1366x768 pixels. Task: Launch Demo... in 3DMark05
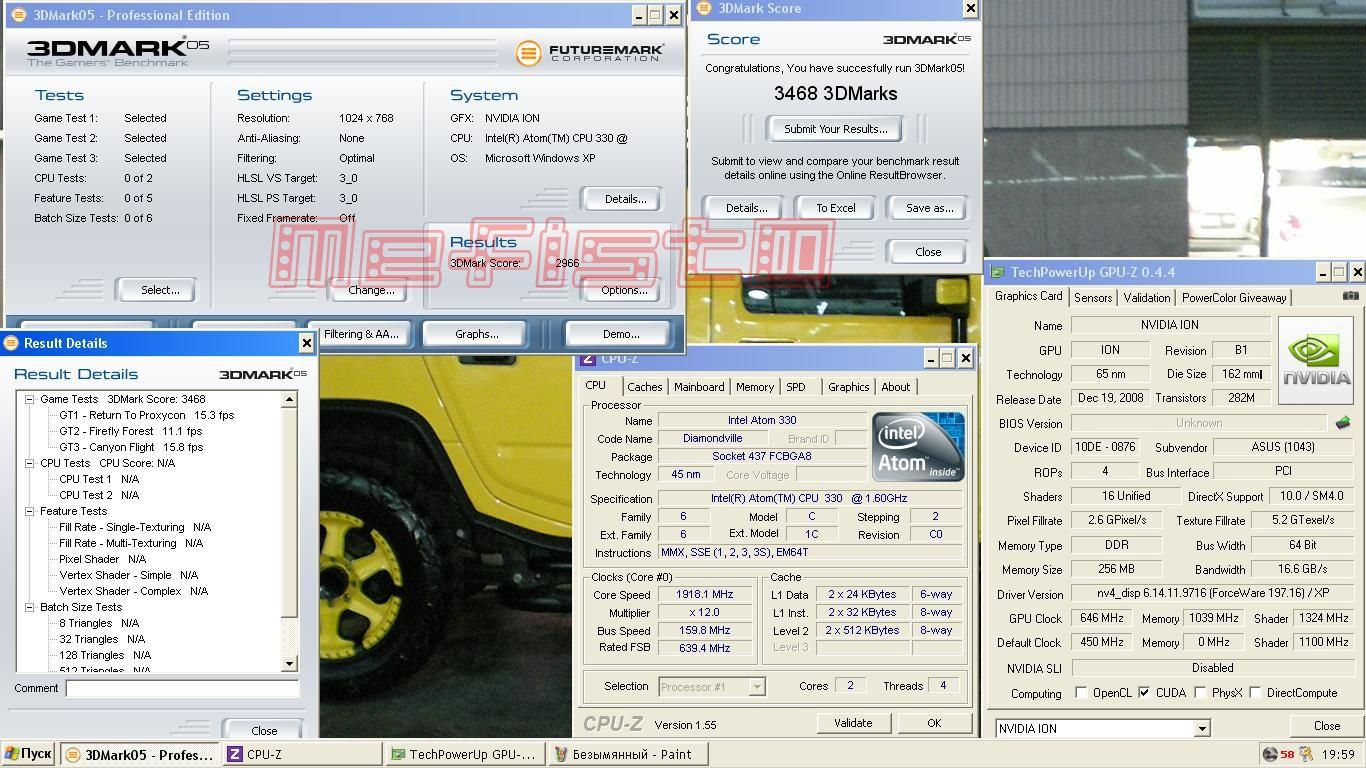(620, 334)
